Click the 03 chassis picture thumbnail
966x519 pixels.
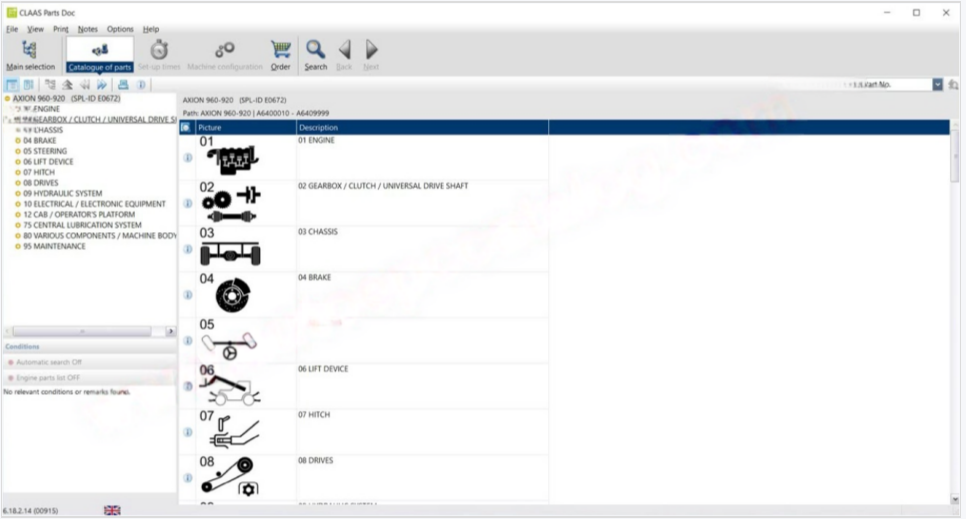click(x=230, y=249)
